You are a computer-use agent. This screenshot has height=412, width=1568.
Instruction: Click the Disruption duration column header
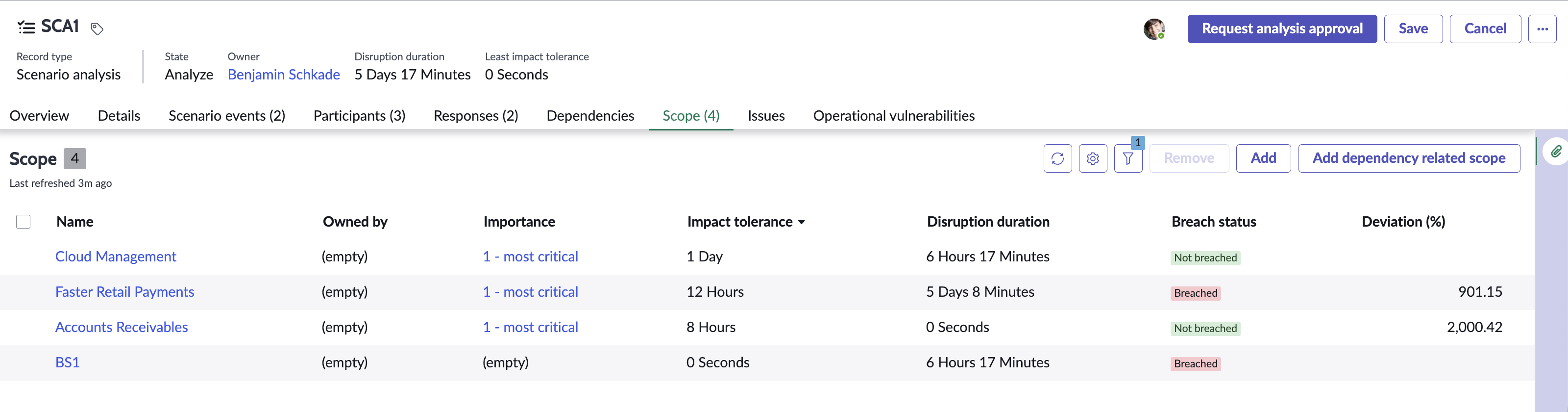[988, 222]
